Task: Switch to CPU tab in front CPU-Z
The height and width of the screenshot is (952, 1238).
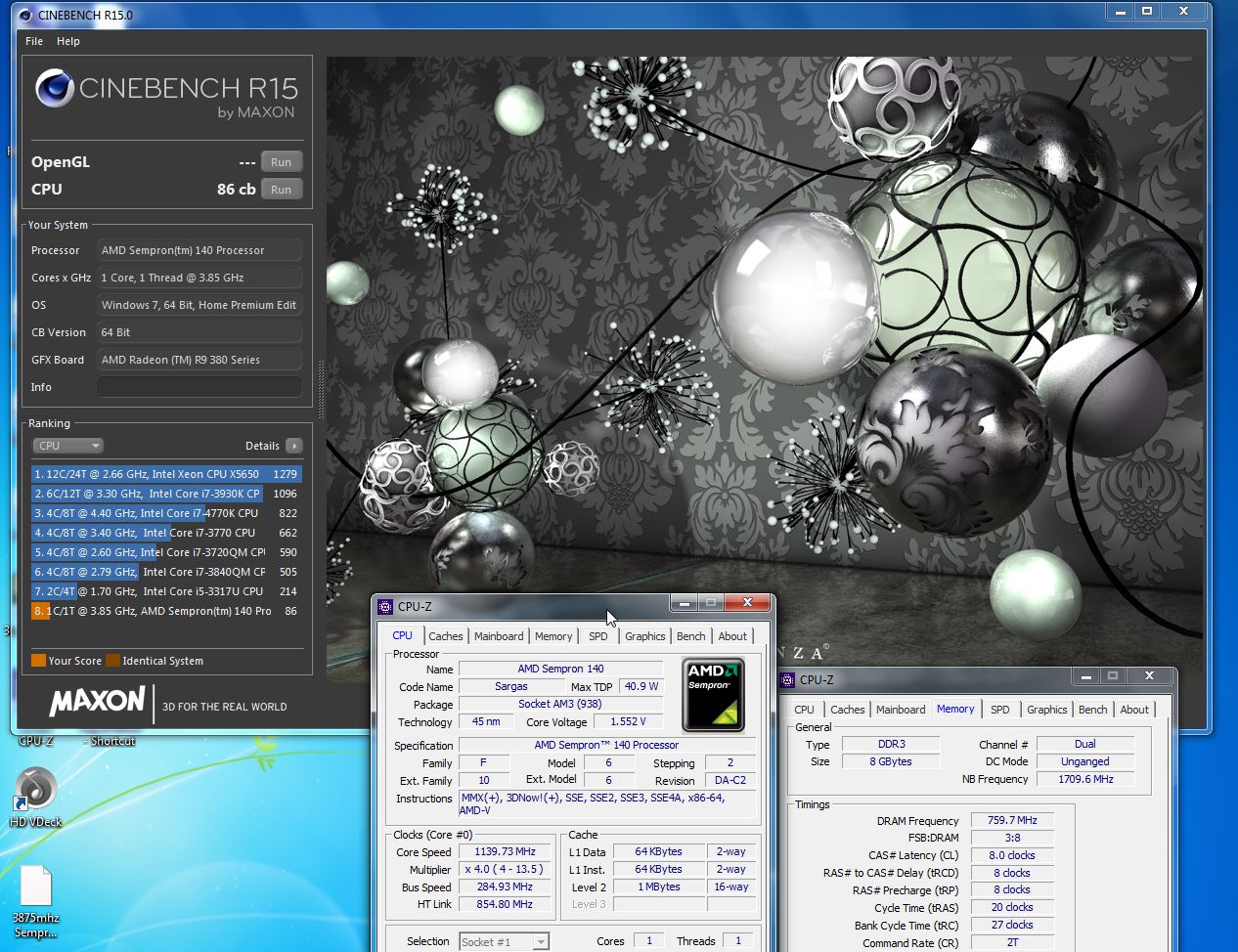Action: [402, 635]
